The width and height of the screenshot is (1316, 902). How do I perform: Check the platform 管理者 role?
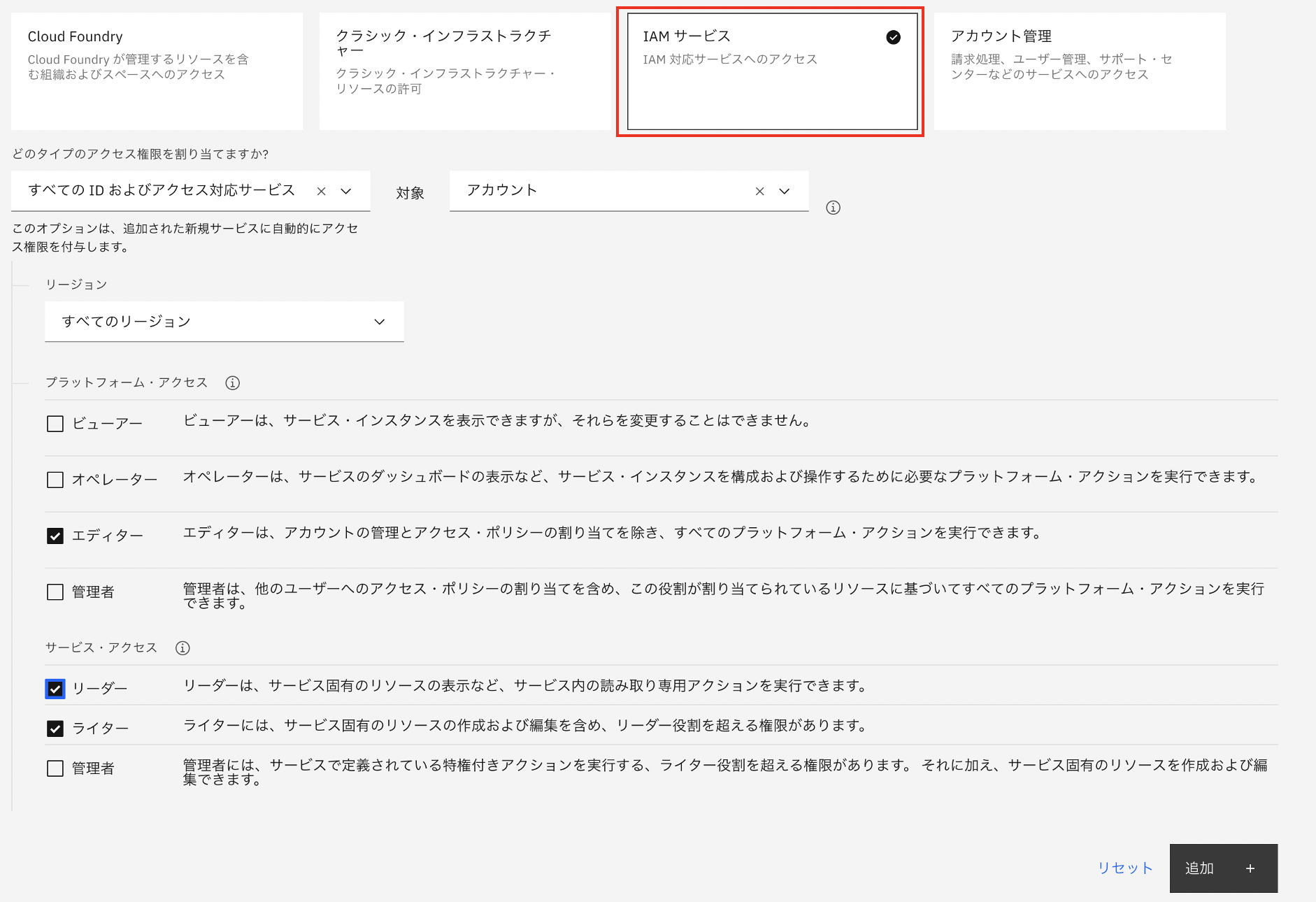point(55,592)
